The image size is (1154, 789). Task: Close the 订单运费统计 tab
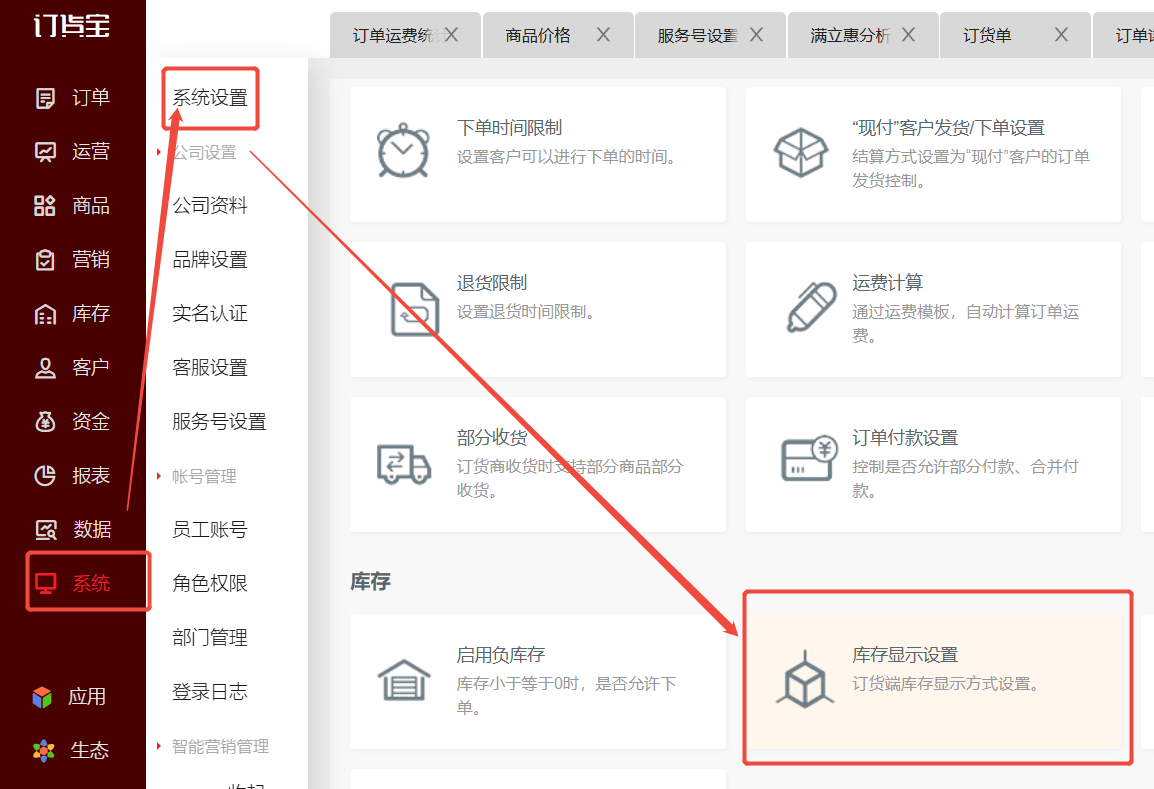451,35
